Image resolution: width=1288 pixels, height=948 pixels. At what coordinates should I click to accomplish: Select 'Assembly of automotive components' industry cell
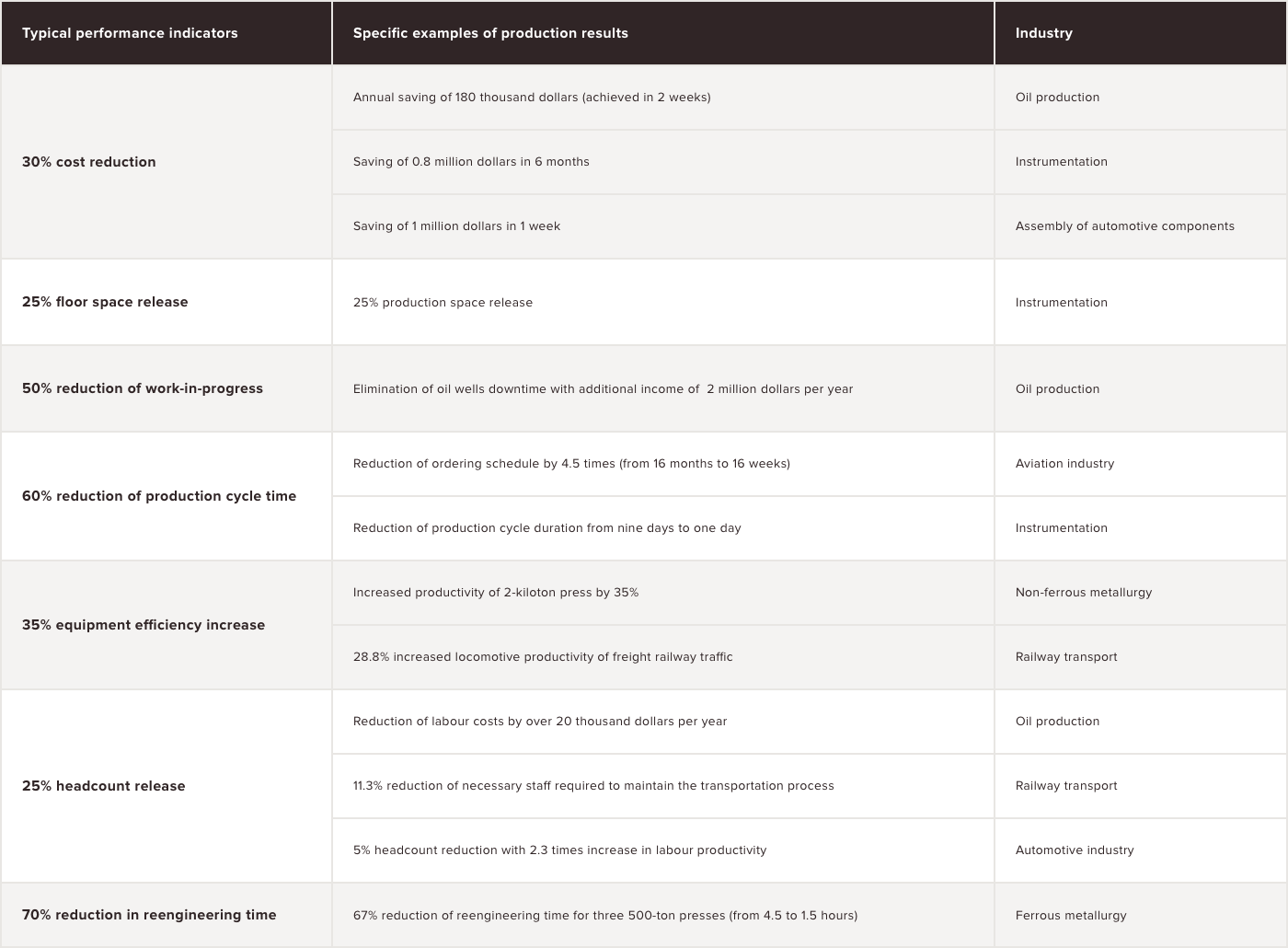point(1124,226)
